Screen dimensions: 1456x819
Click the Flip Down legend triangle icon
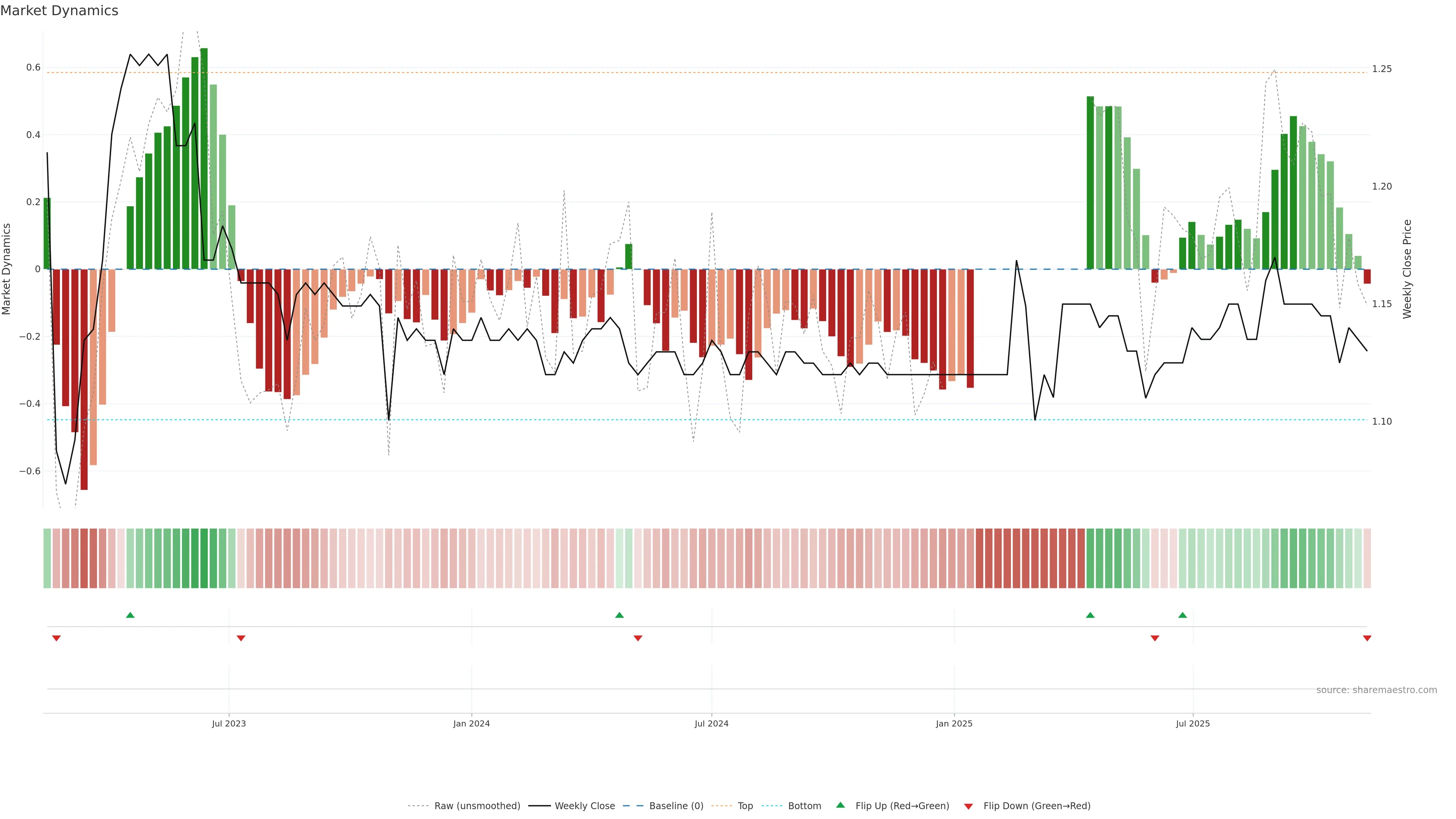coord(968,806)
